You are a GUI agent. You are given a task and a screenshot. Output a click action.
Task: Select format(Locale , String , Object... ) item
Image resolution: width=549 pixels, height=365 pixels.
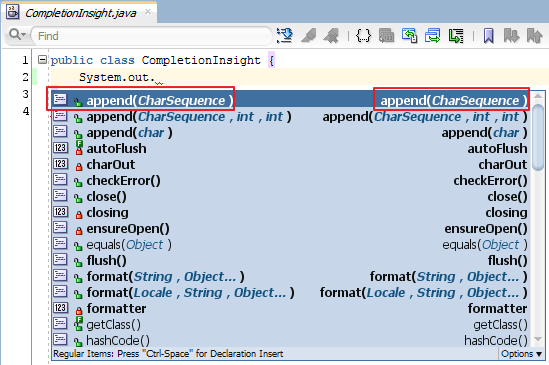point(290,292)
